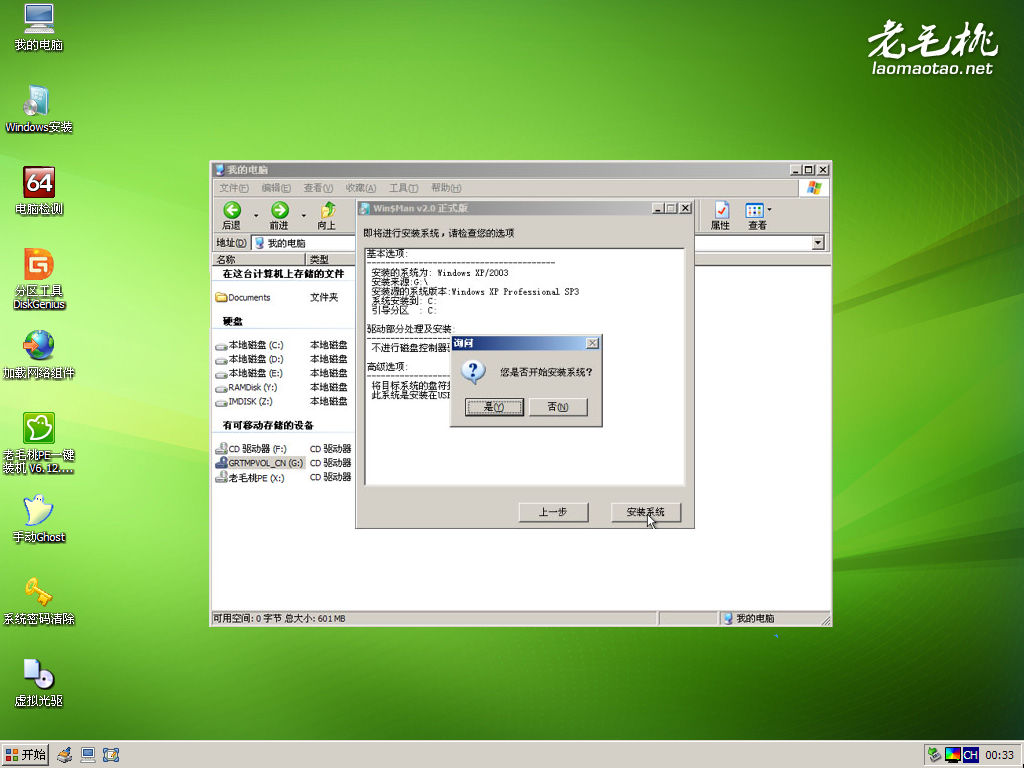The image size is (1024, 768).
Task: Select the RAMDisk (Y:) drive
Action: pyautogui.click(x=246, y=388)
